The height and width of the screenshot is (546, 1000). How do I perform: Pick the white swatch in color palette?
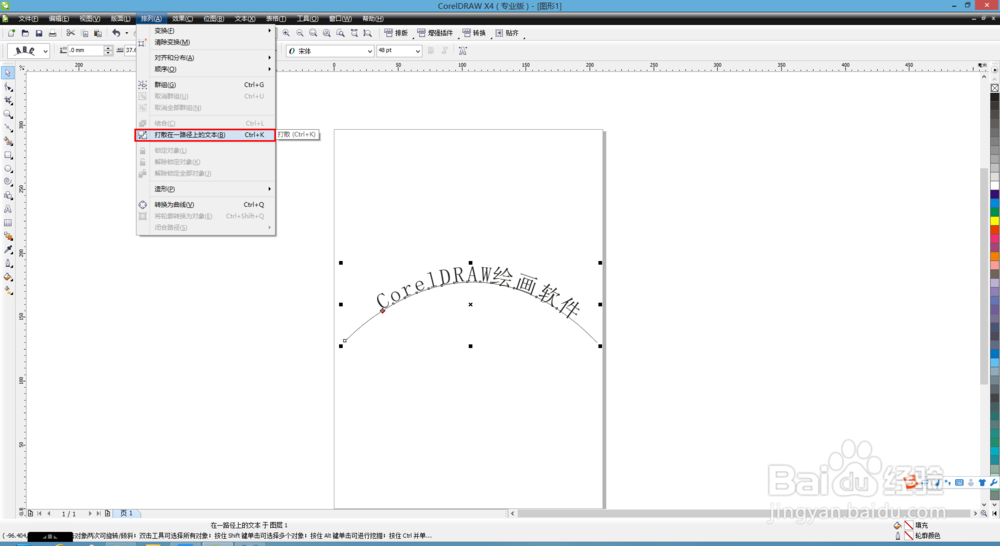coord(995,186)
